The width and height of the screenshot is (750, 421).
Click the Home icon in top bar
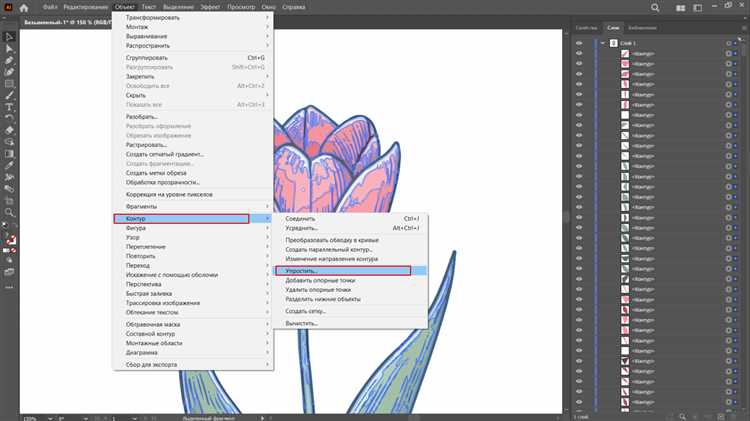click(24, 8)
